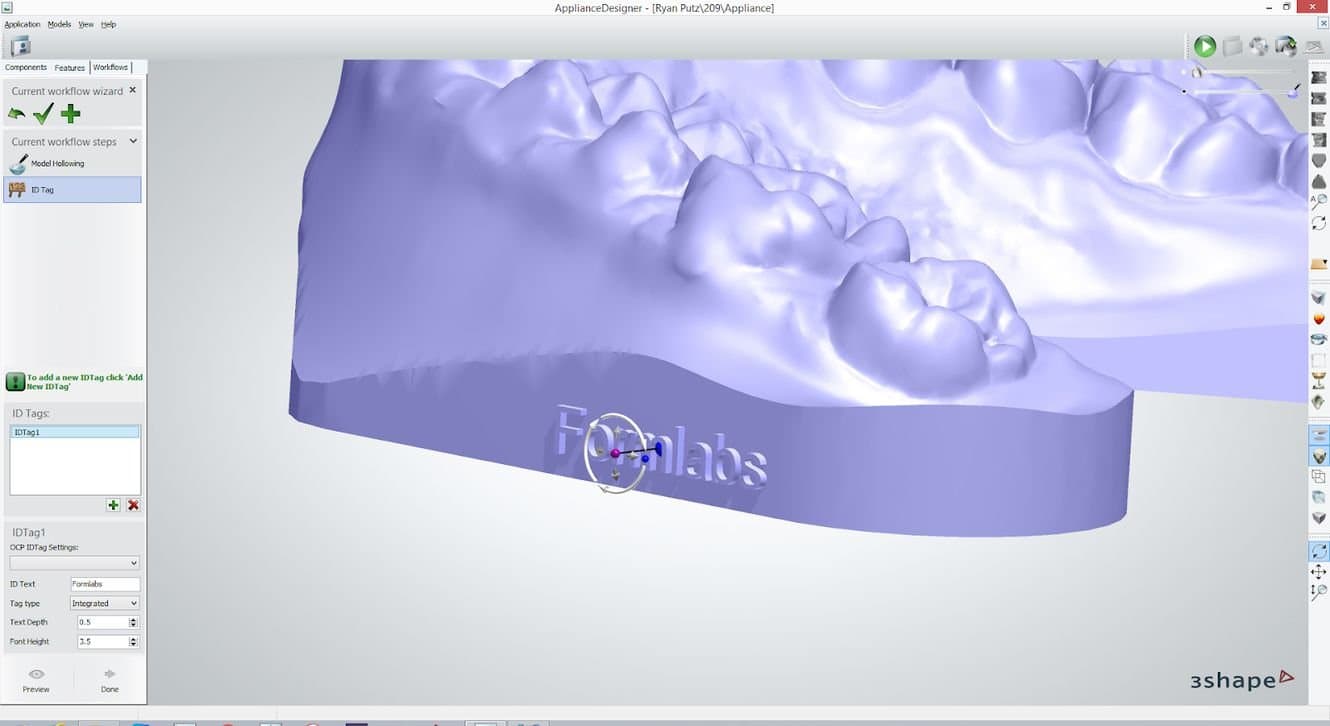Click the gray shield-shaped arch view icon
The width and height of the screenshot is (1330, 726).
point(1319,160)
